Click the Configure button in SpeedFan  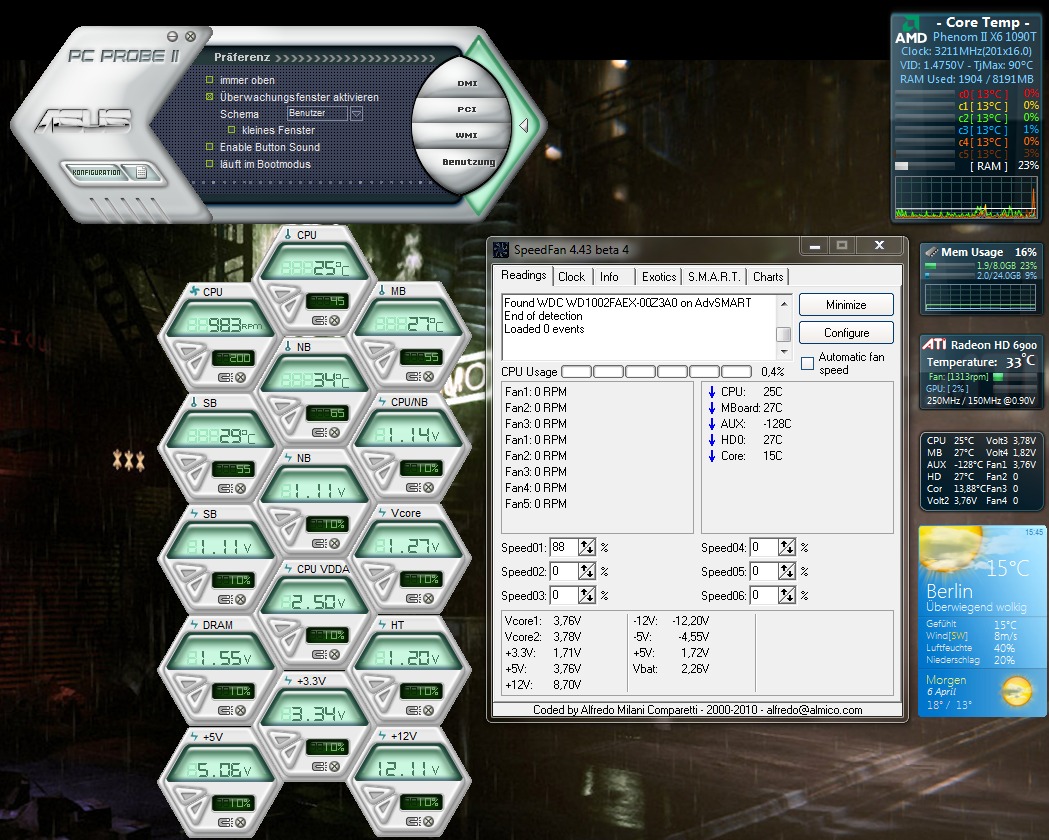tap(846, 333)
